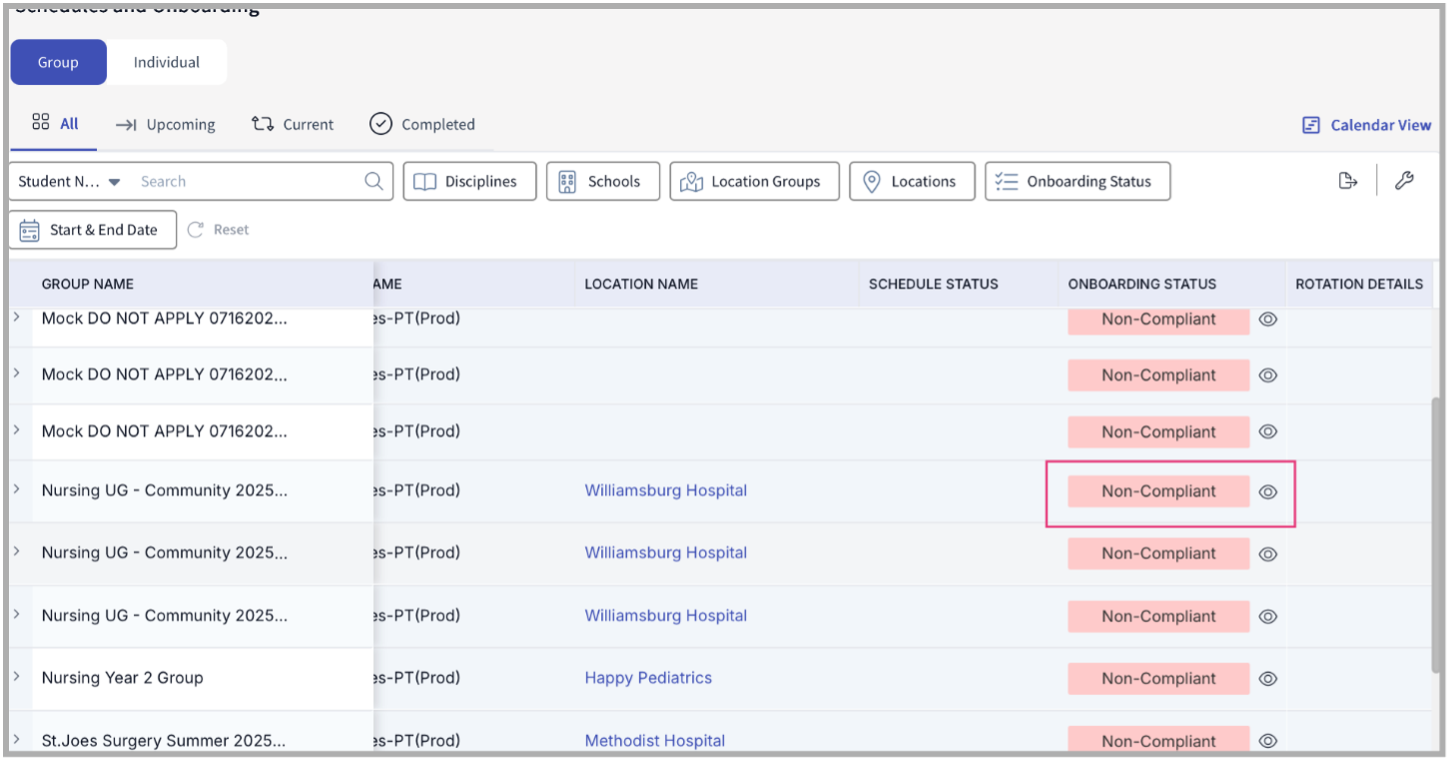Switch to the Upcoming tab
Image resolution: width=1451 pixels, height=760 pixels.
166,125
